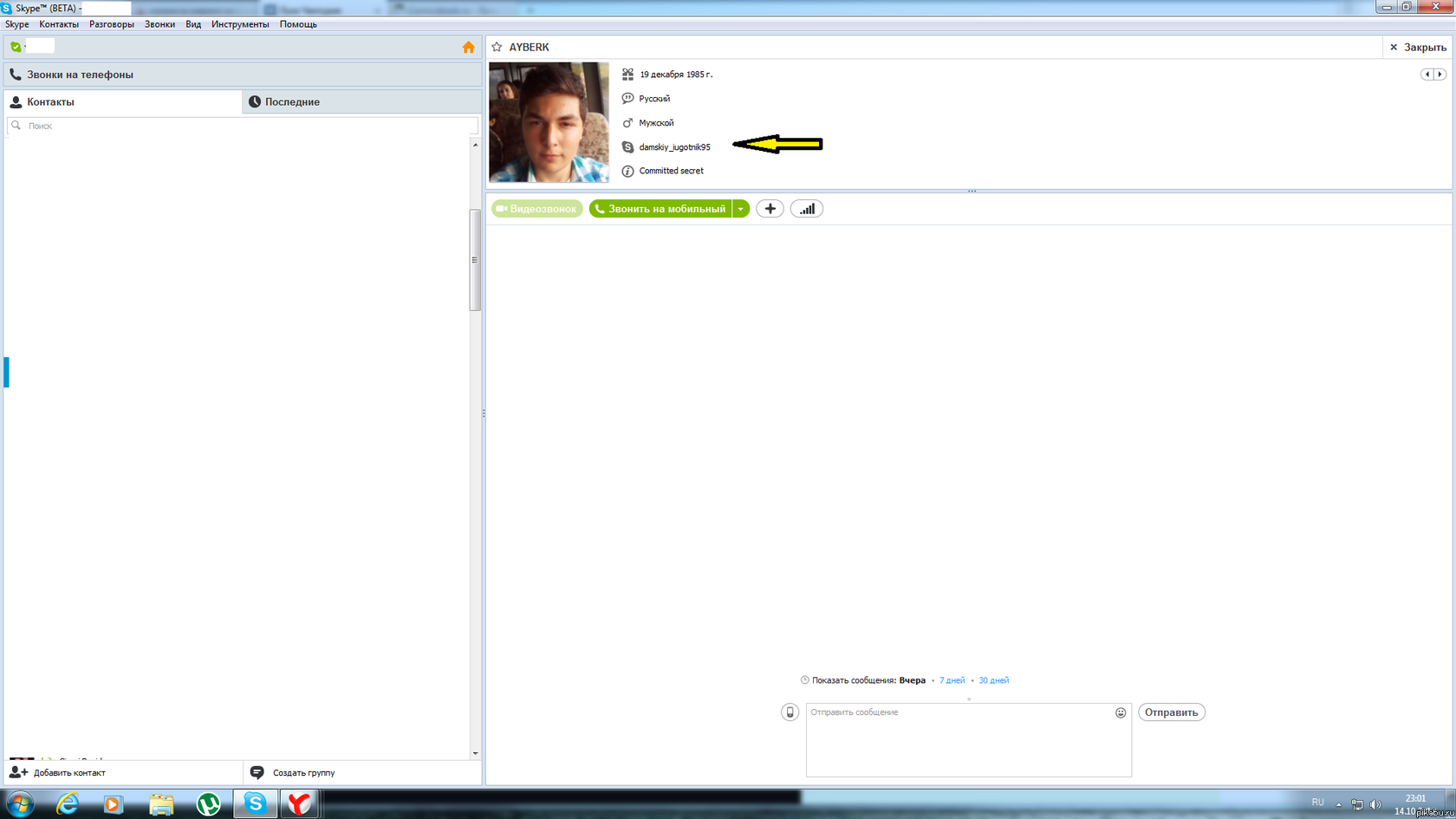Open AYBERK's profile picture
1456x819 pixels.
coord(549,122)
